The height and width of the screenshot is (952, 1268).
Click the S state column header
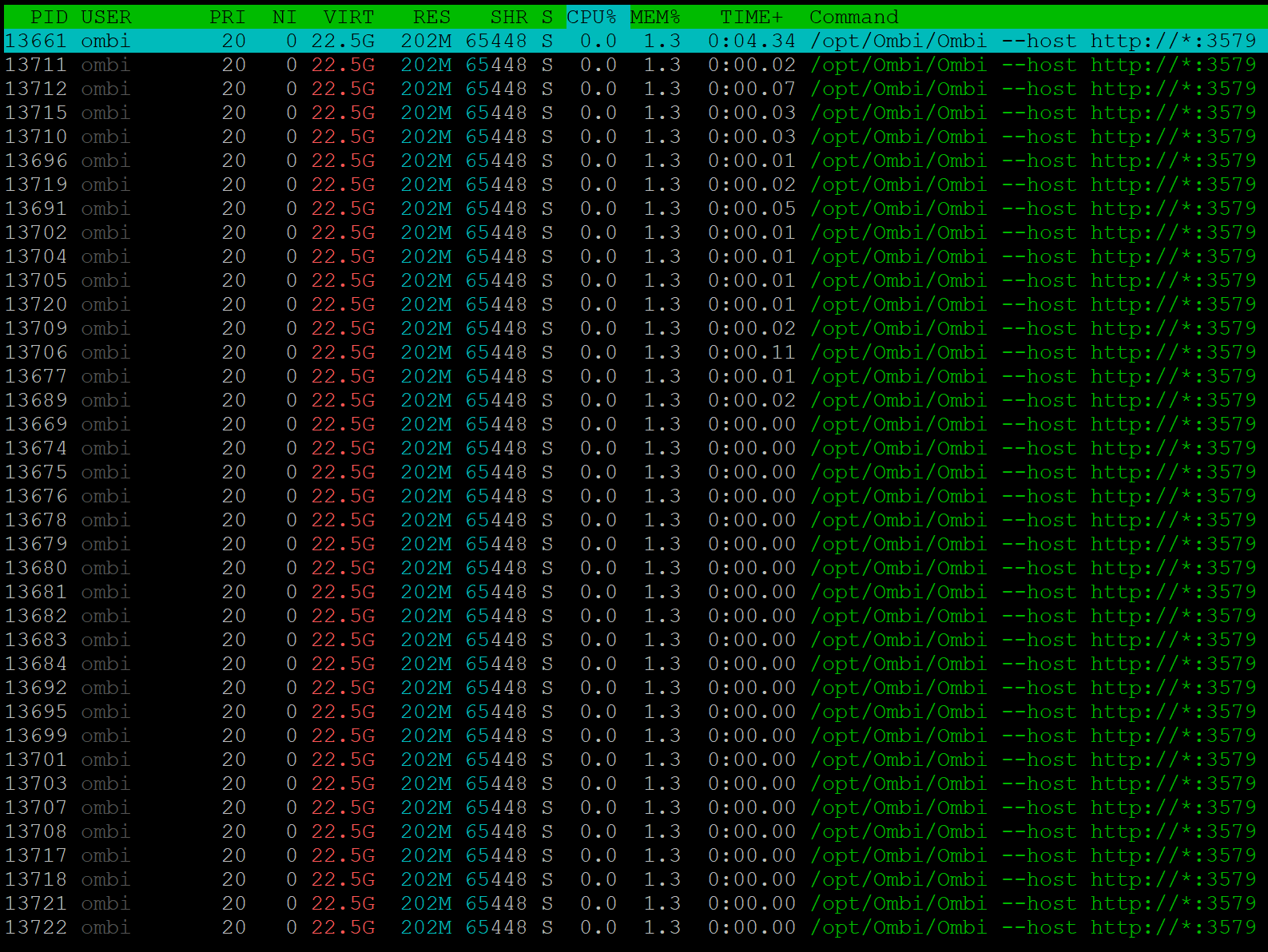point(547,17)
